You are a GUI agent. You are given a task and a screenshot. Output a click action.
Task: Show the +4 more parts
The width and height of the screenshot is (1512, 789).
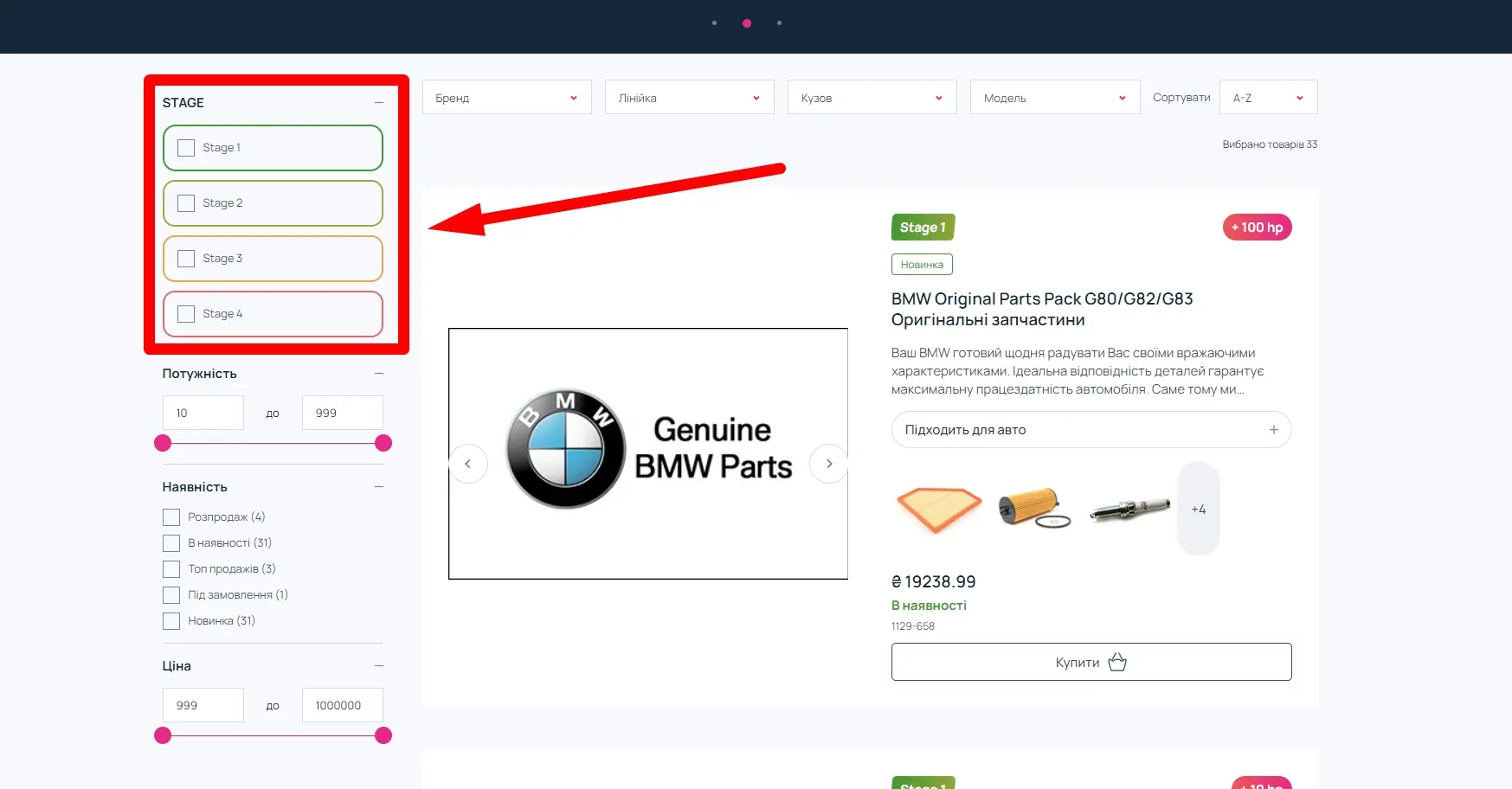pos(1199,509)
